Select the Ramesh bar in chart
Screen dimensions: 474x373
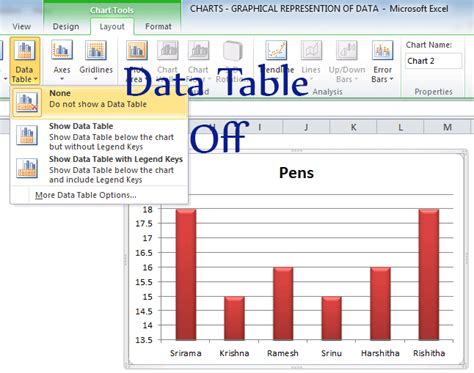click(x=283, y=304)
